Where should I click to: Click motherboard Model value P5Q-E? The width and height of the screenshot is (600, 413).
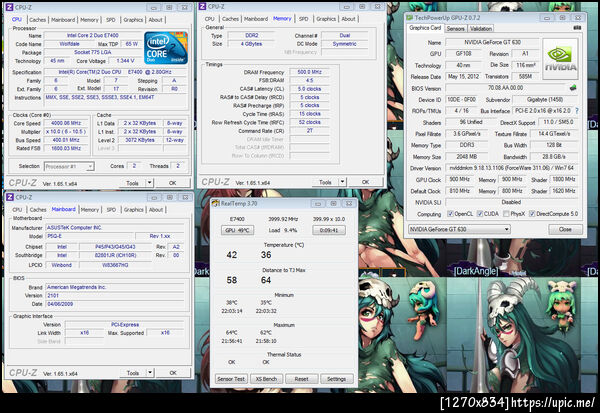89,236
